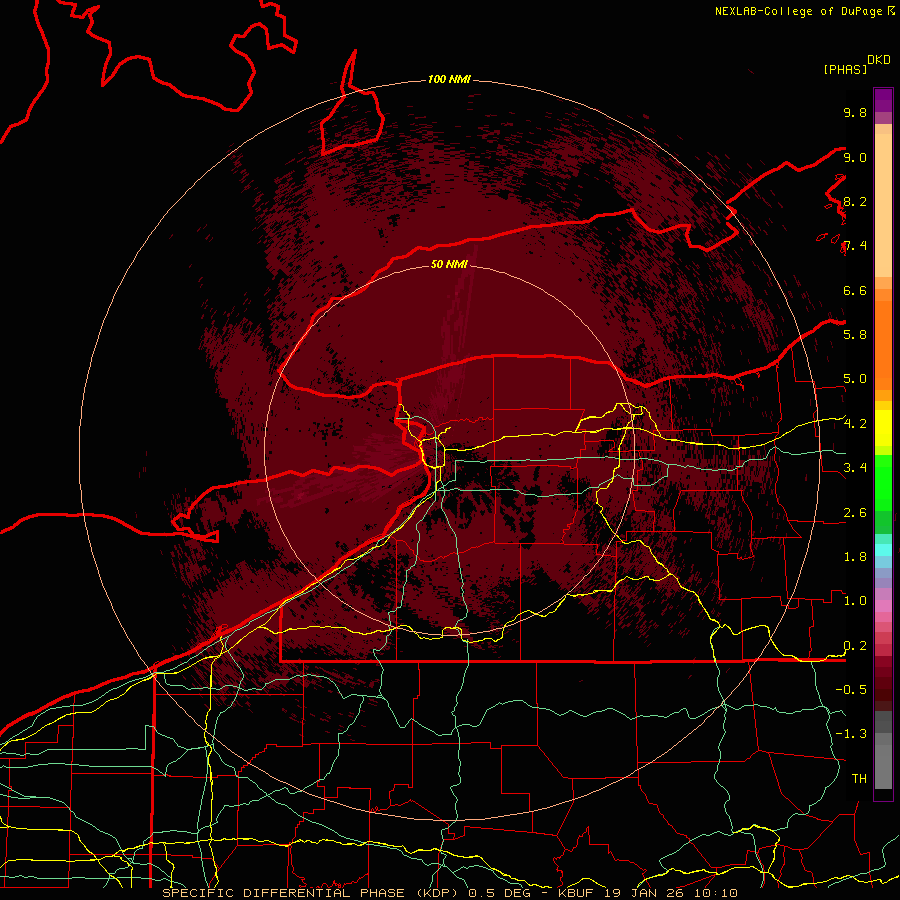
Task: Click the cyan segment of the color bar
Action: [883, 550]
